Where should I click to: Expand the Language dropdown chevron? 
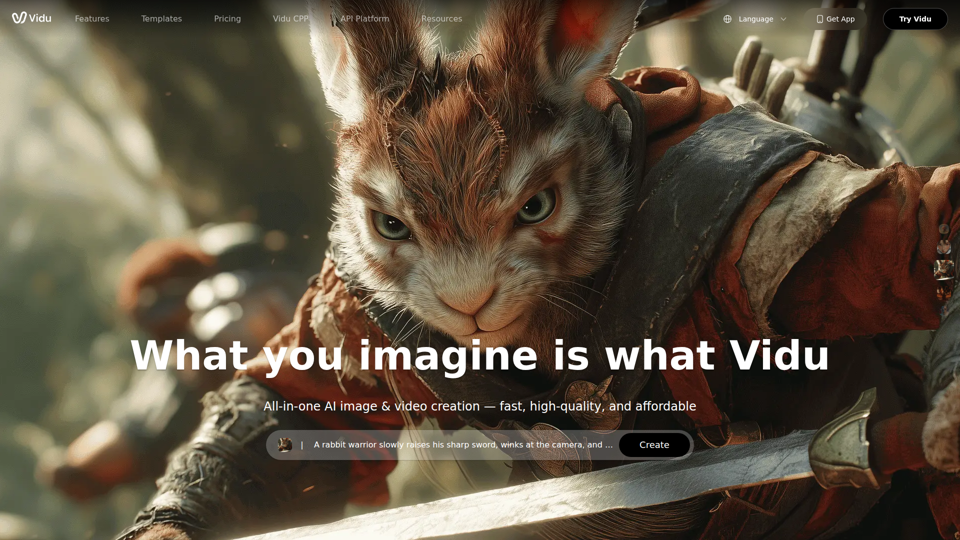783,19
